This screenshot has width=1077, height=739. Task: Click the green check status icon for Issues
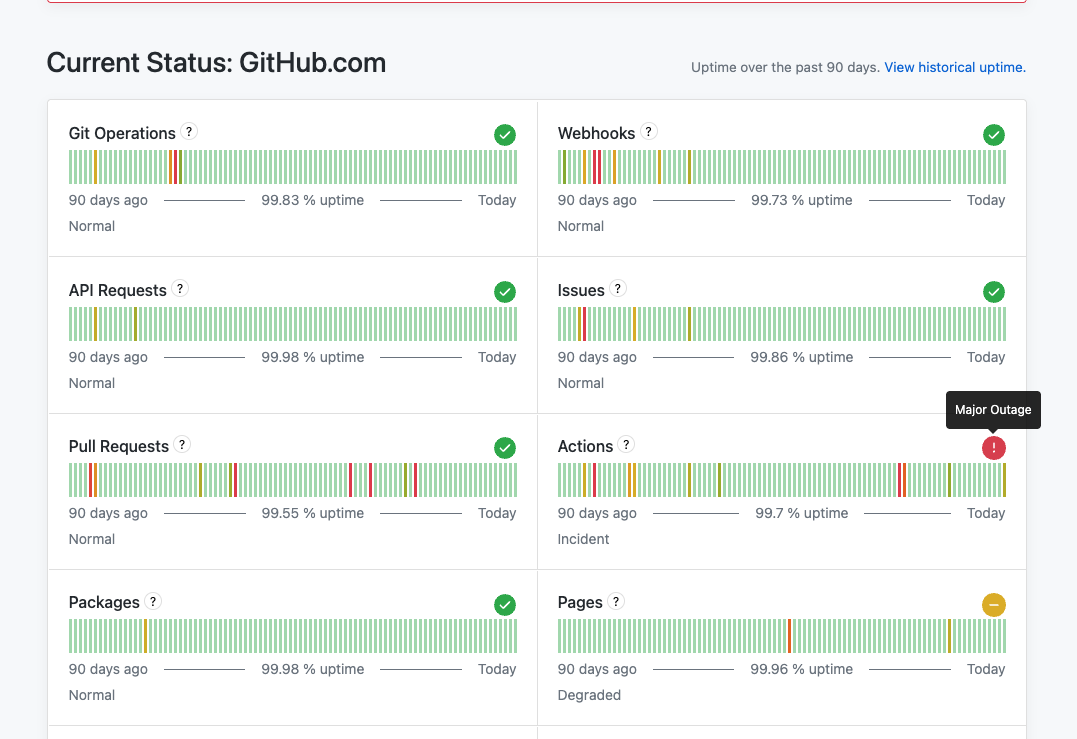point(994,292)
